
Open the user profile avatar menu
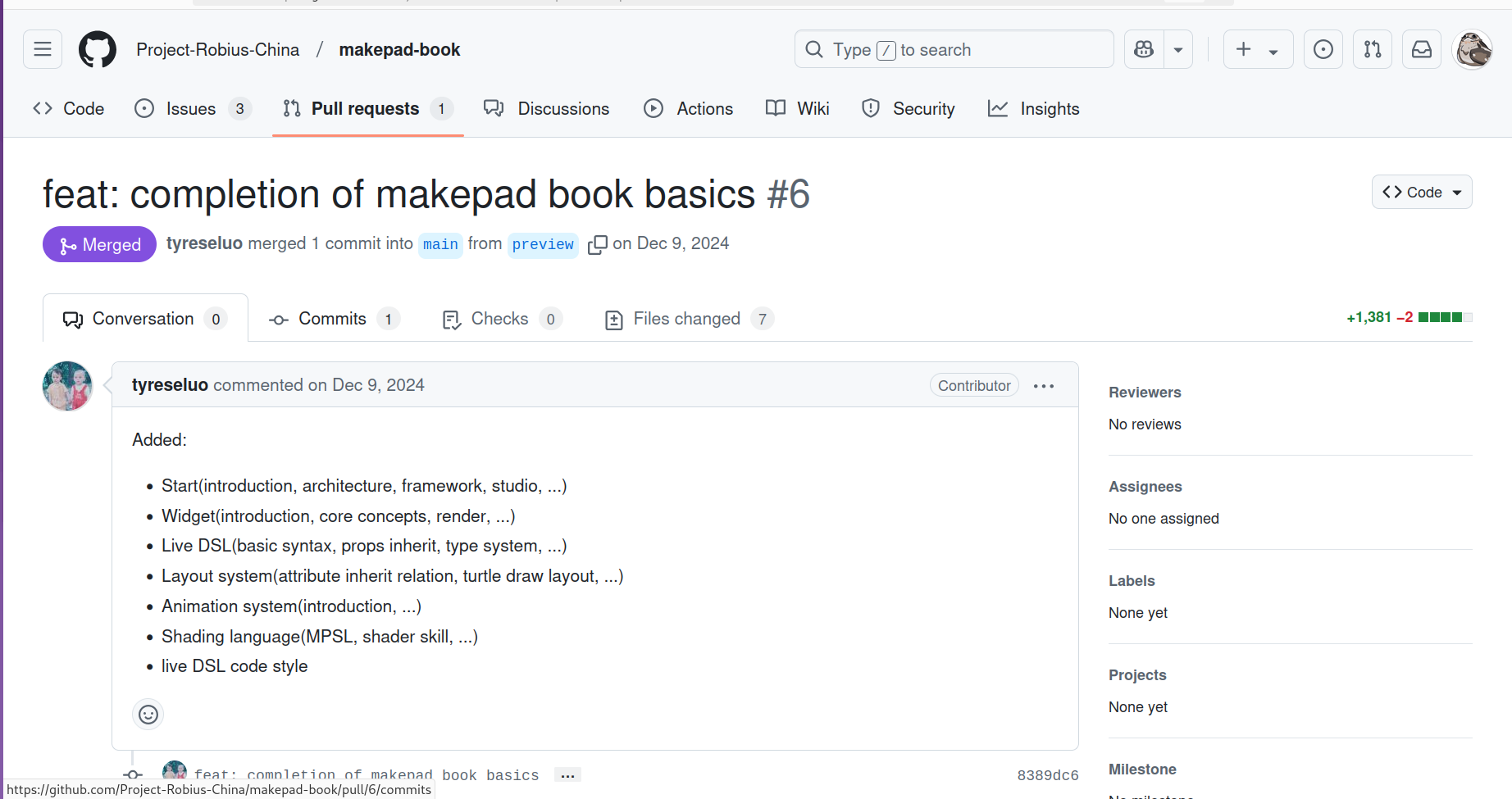pos(1473,49)
